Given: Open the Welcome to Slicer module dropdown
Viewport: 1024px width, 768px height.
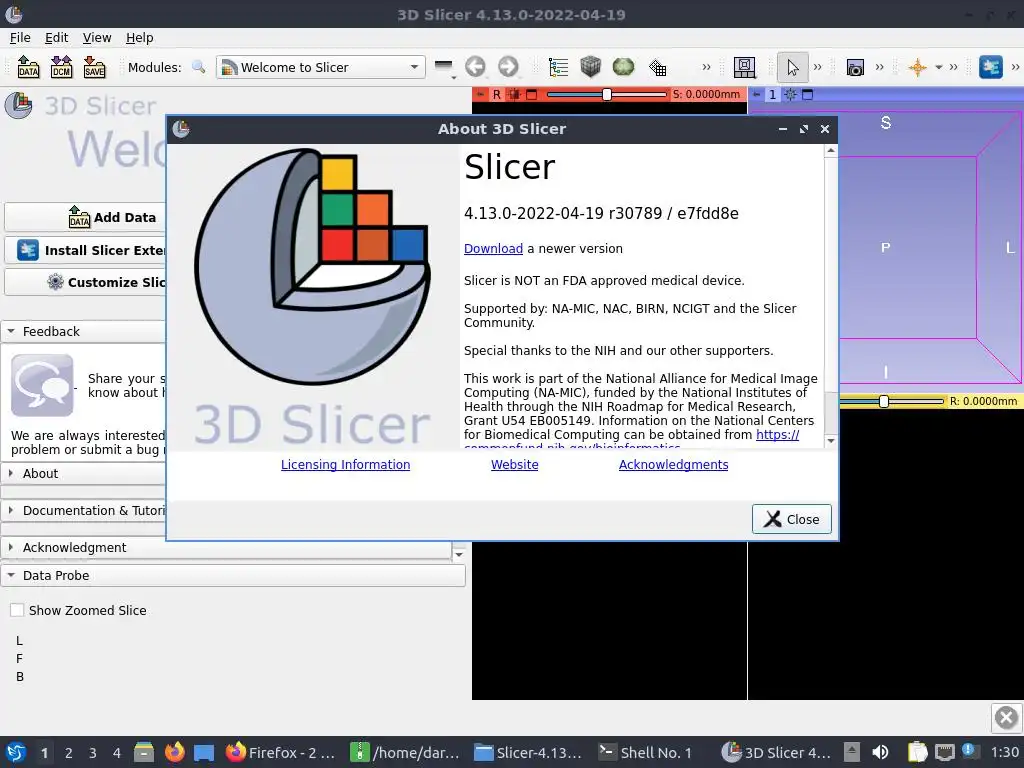Looking at the screenshot, I should pyautogui.click(x=321, y=67).
